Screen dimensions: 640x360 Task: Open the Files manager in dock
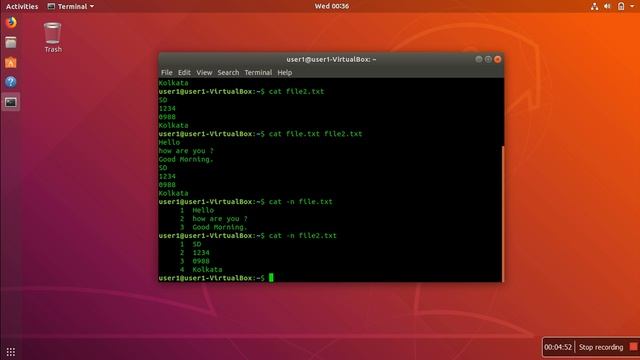pos(11,42)
